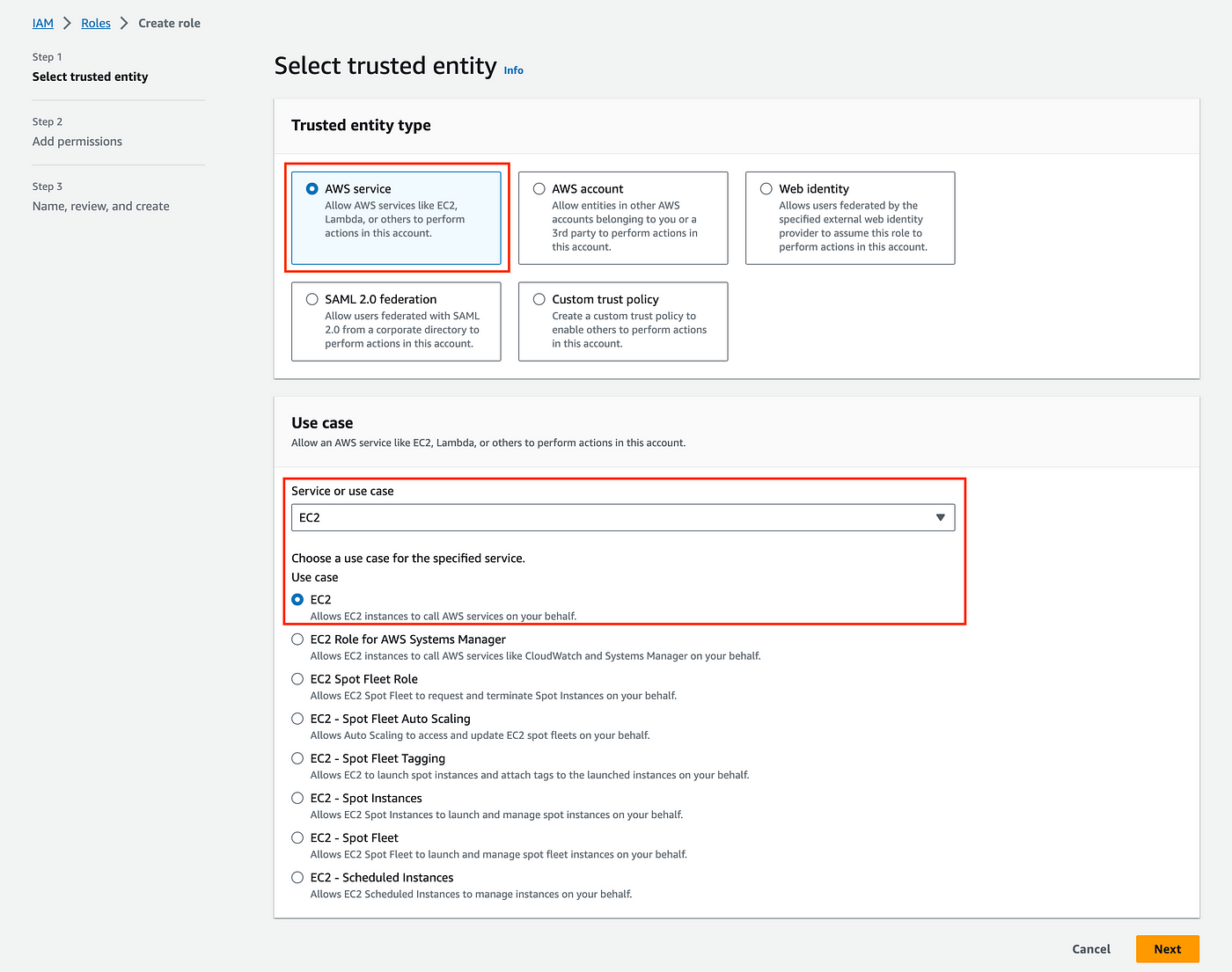Open the Info link beside the heading

[x=514, y=70]
